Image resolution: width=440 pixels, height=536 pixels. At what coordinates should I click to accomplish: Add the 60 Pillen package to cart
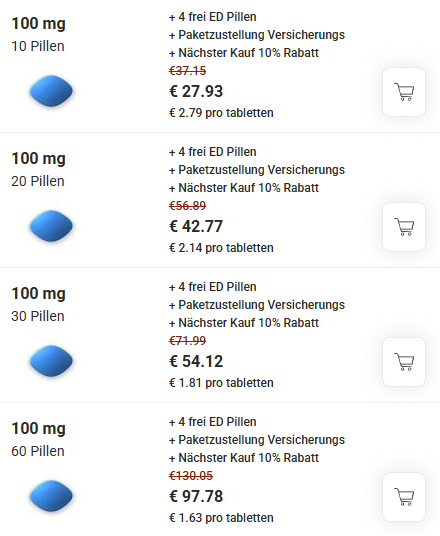click(404, 497)
